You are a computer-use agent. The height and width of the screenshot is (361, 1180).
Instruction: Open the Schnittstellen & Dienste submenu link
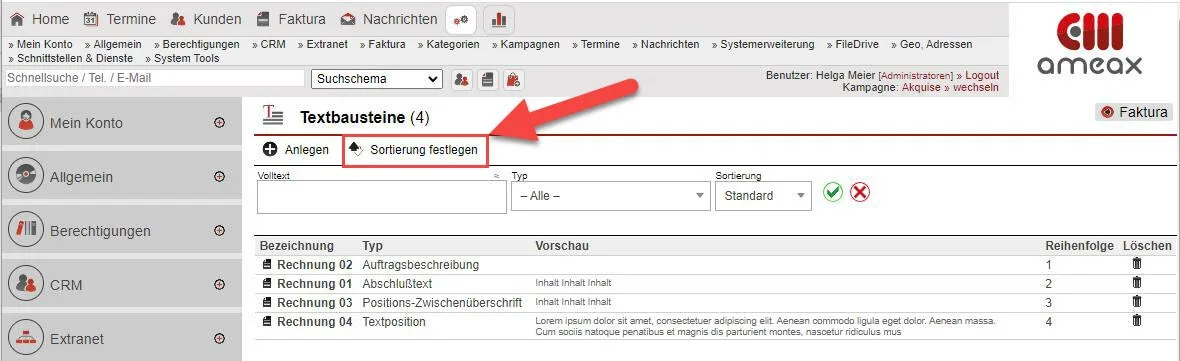coord(71,58)
